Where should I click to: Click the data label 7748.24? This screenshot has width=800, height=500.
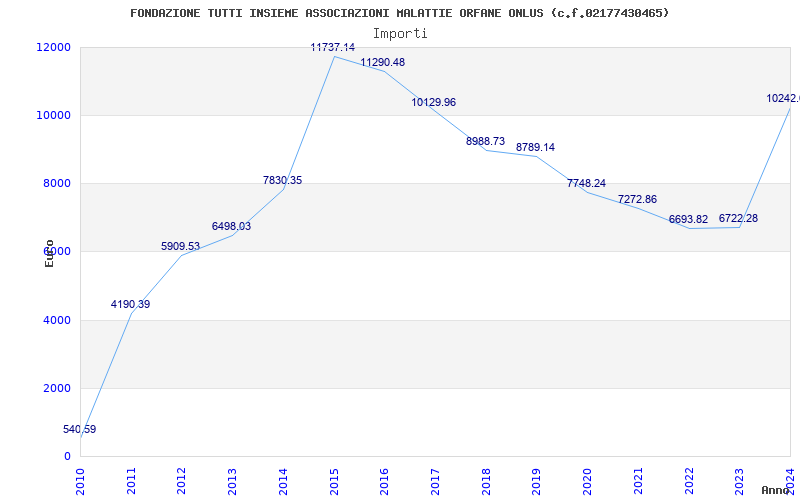pos(586,183)
